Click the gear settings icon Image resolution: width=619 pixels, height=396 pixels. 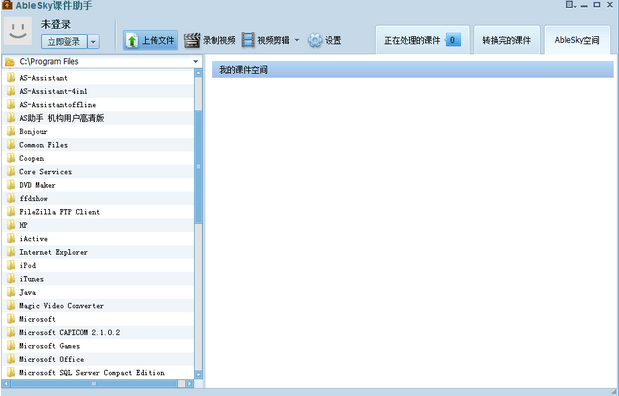315,40
